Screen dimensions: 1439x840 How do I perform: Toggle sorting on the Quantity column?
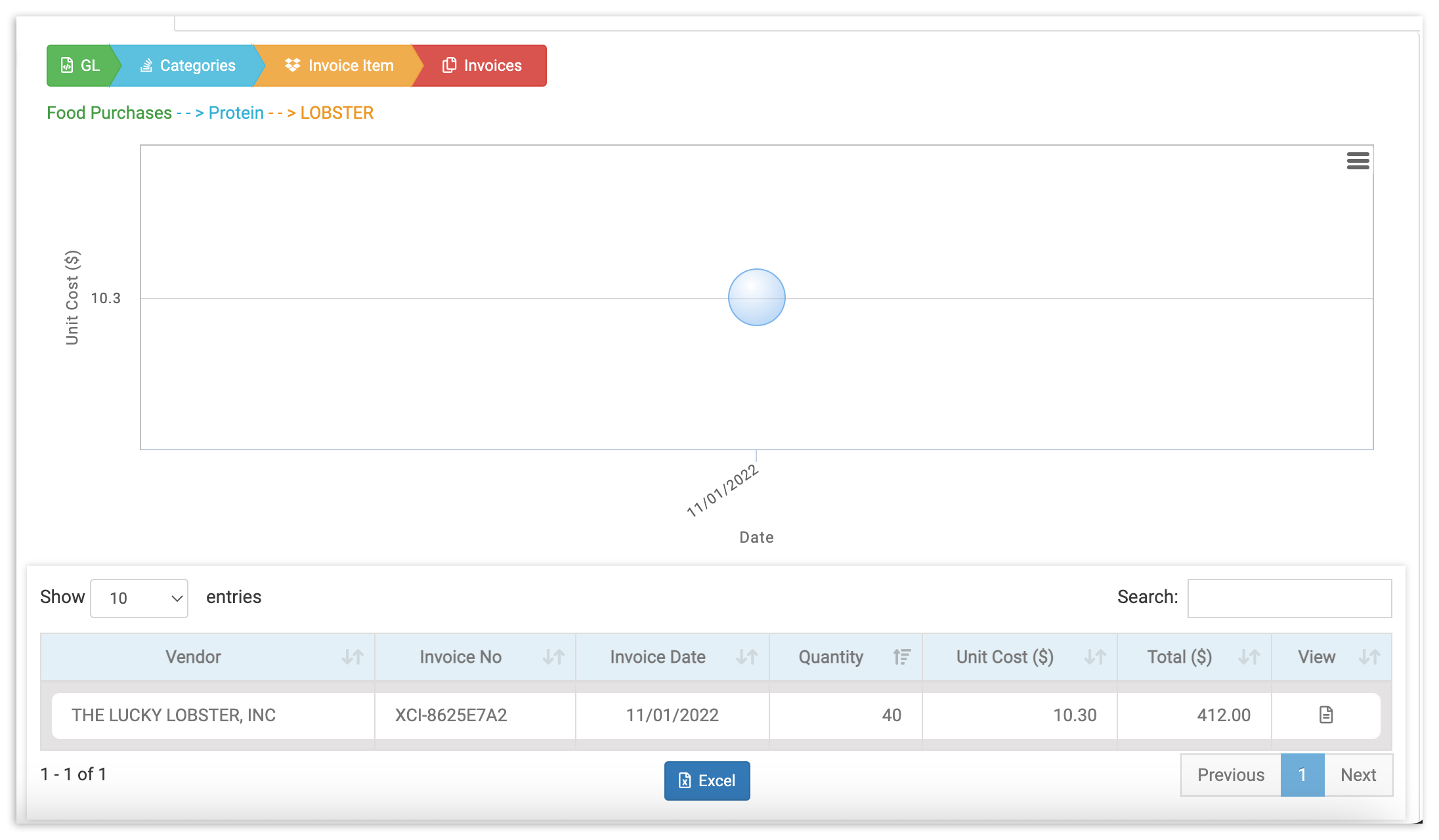coord(902,656)
